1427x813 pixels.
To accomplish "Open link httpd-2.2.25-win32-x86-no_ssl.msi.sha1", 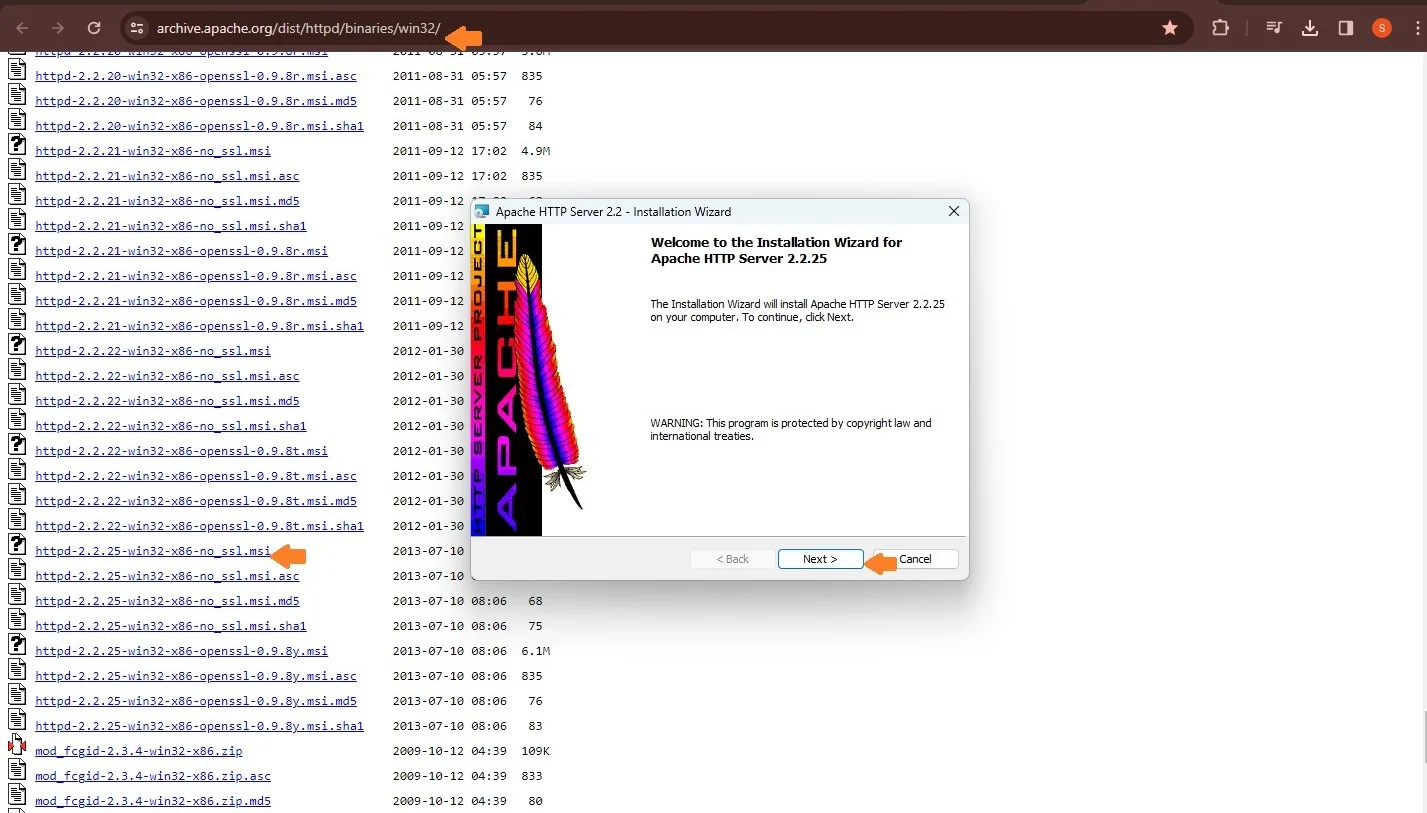I will (171, 626).
